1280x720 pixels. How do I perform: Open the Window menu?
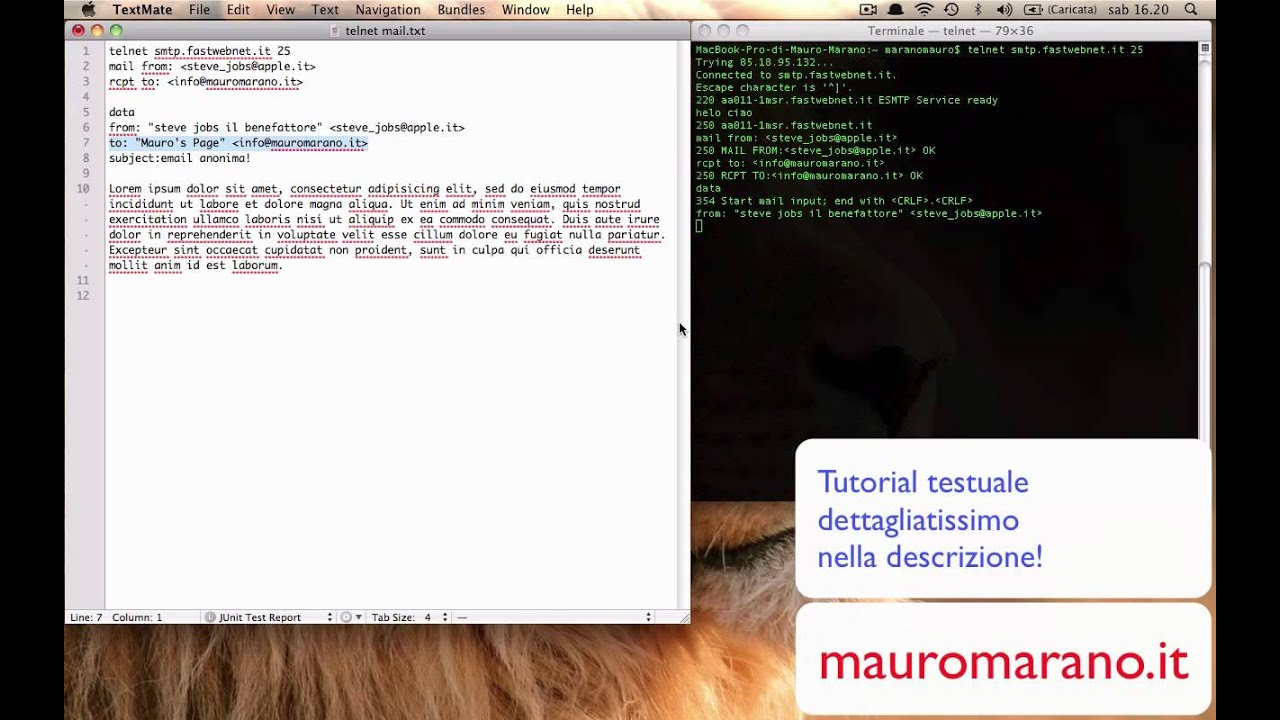click(x=525, y=9)
